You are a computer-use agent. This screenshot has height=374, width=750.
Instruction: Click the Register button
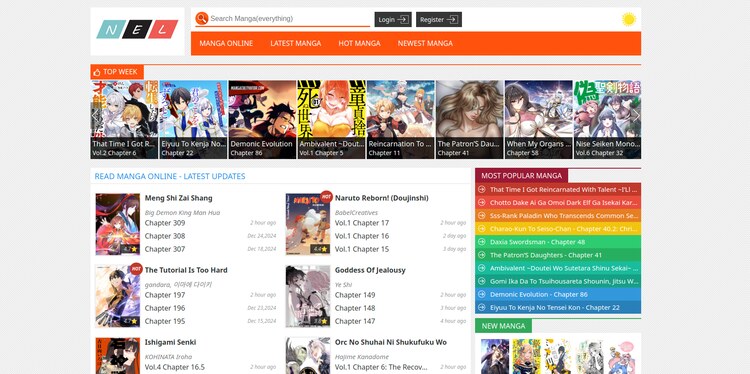[439, 20]
